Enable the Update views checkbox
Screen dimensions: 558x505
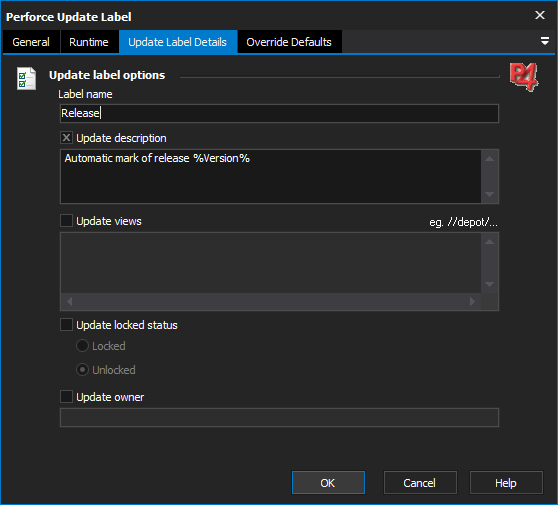coord(66,221)
